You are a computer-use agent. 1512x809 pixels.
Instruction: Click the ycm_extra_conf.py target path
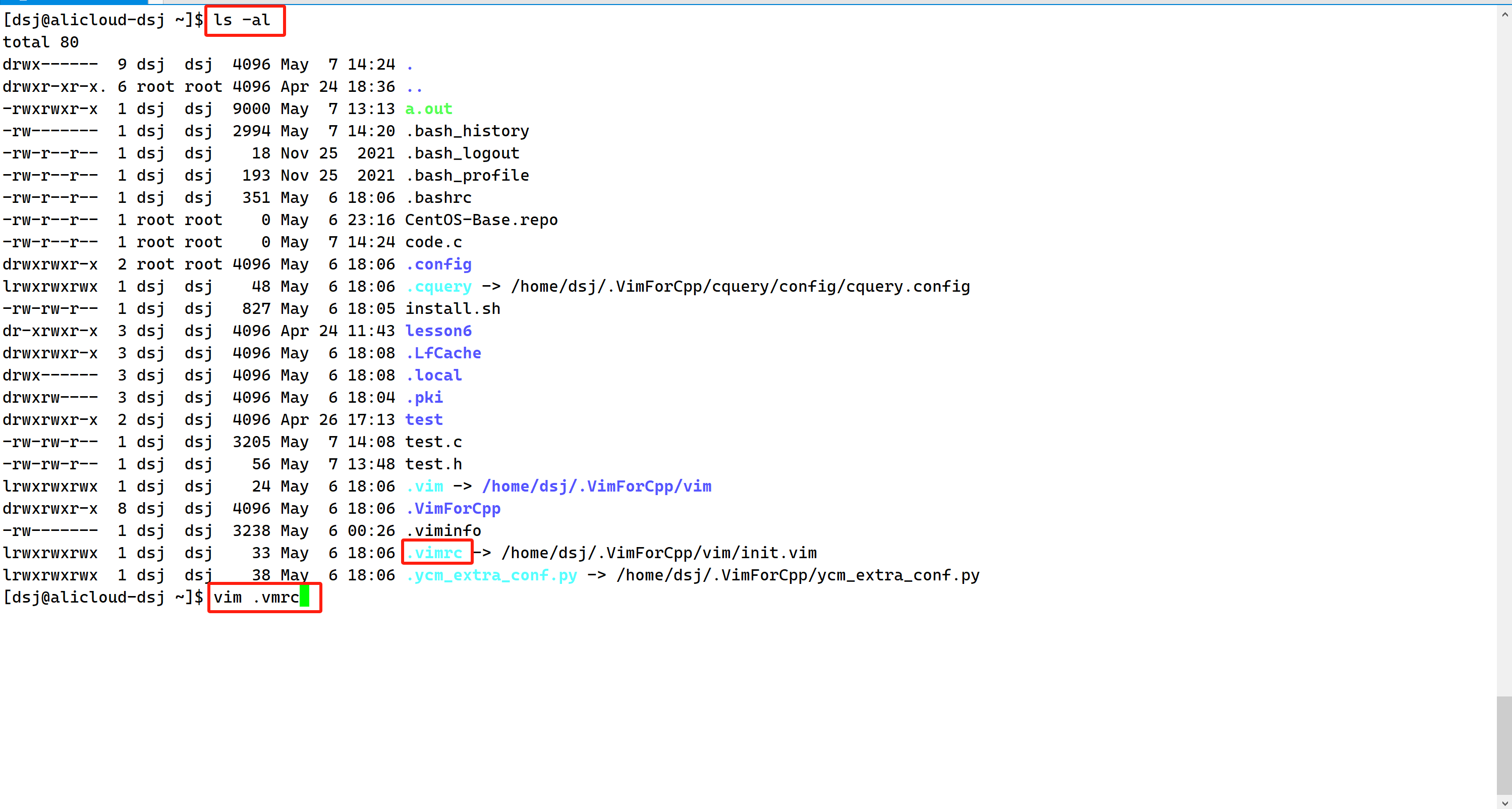798,575
